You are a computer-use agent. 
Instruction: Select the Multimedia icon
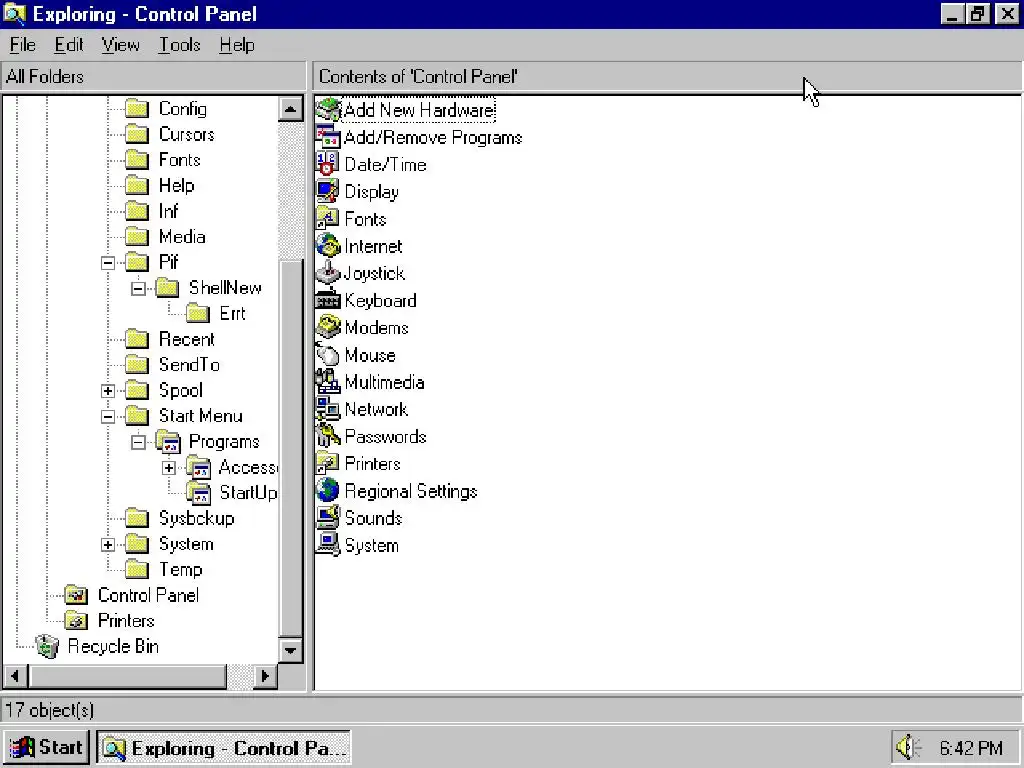[328, 382]
